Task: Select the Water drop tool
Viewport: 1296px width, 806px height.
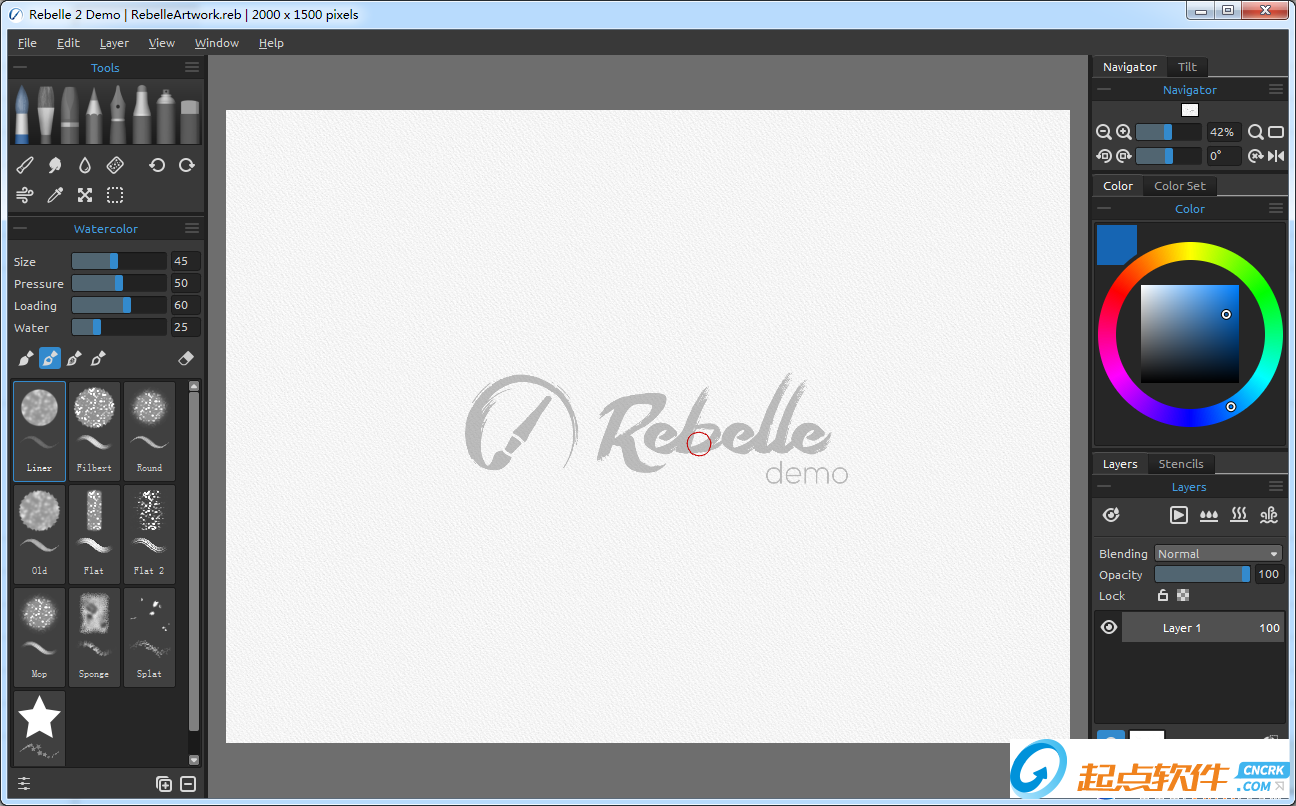Action: (85, 165)
